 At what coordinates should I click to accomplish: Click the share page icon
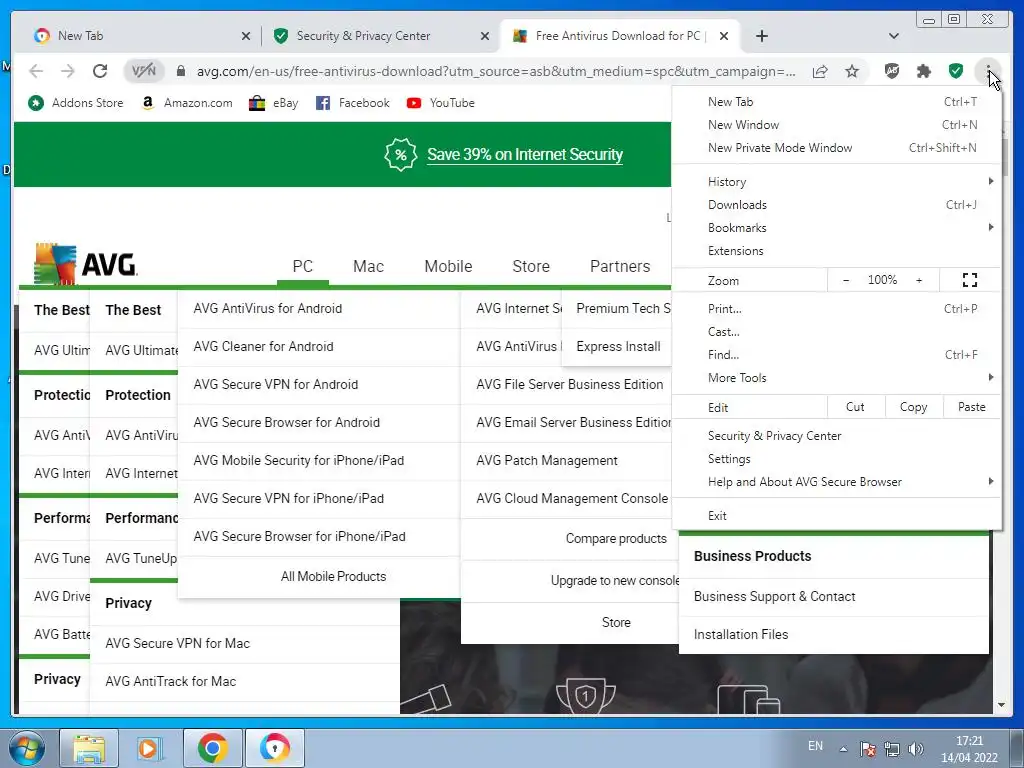(820, 71)
